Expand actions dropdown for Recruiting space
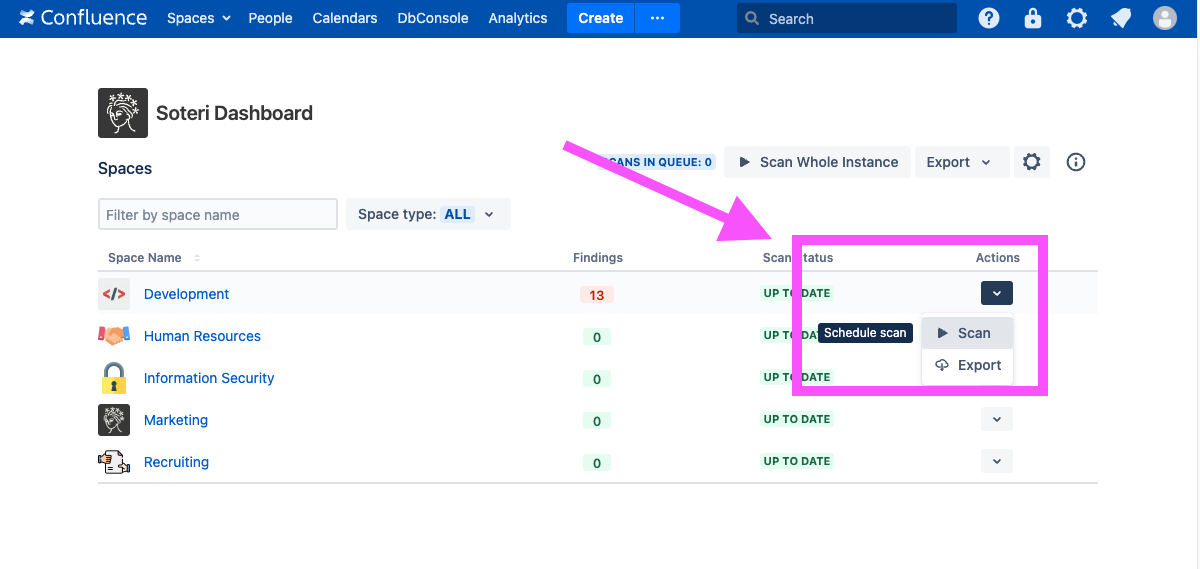This screenshot has height=569, width=1200. tap(996, 461)
